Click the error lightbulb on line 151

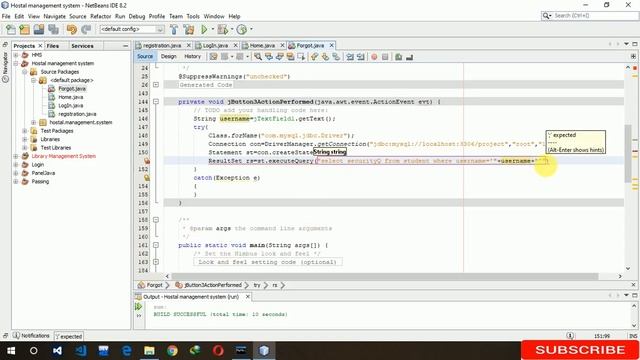tap(147, 161)
